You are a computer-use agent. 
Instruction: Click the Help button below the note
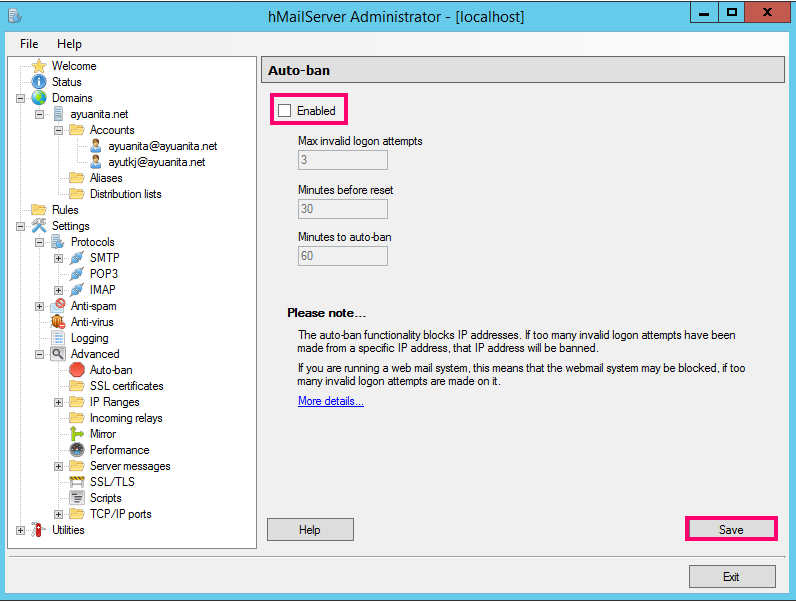tap(310, 529)
